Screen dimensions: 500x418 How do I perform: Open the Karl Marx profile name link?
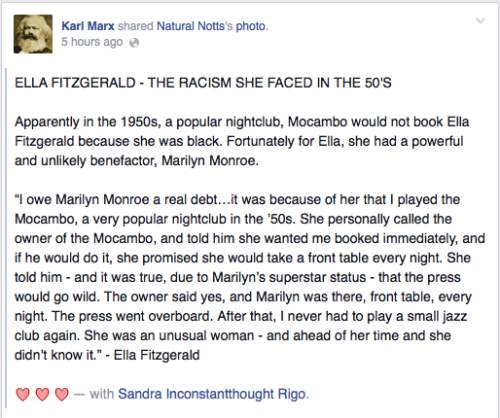(x=88, y=26)
